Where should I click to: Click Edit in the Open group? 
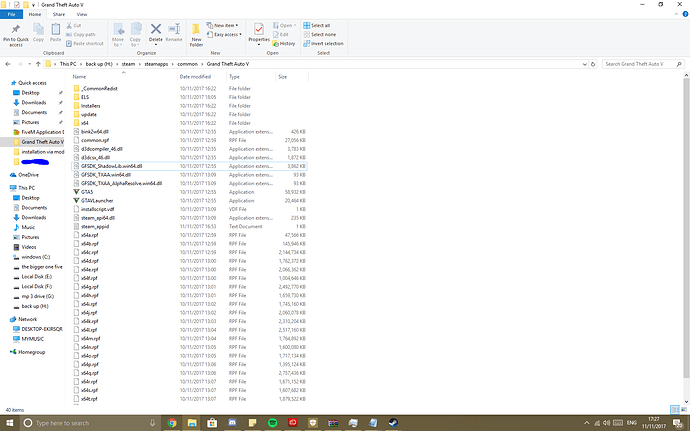click(x=280, y=34)
